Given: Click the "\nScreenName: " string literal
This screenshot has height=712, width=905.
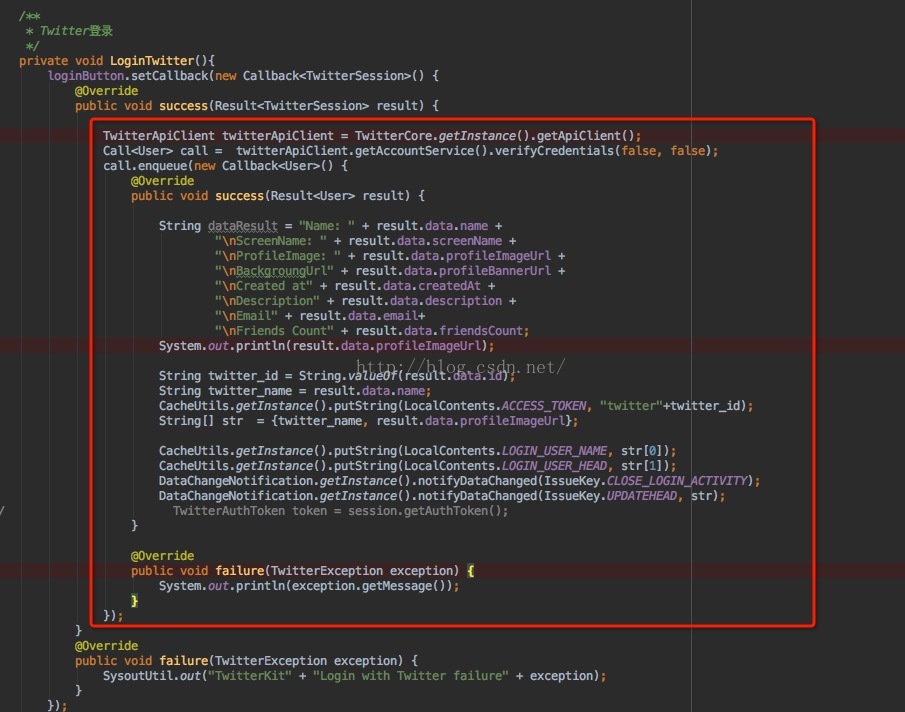Looking at the screenshot, I should pyautogui.click(x=270, y=241).
